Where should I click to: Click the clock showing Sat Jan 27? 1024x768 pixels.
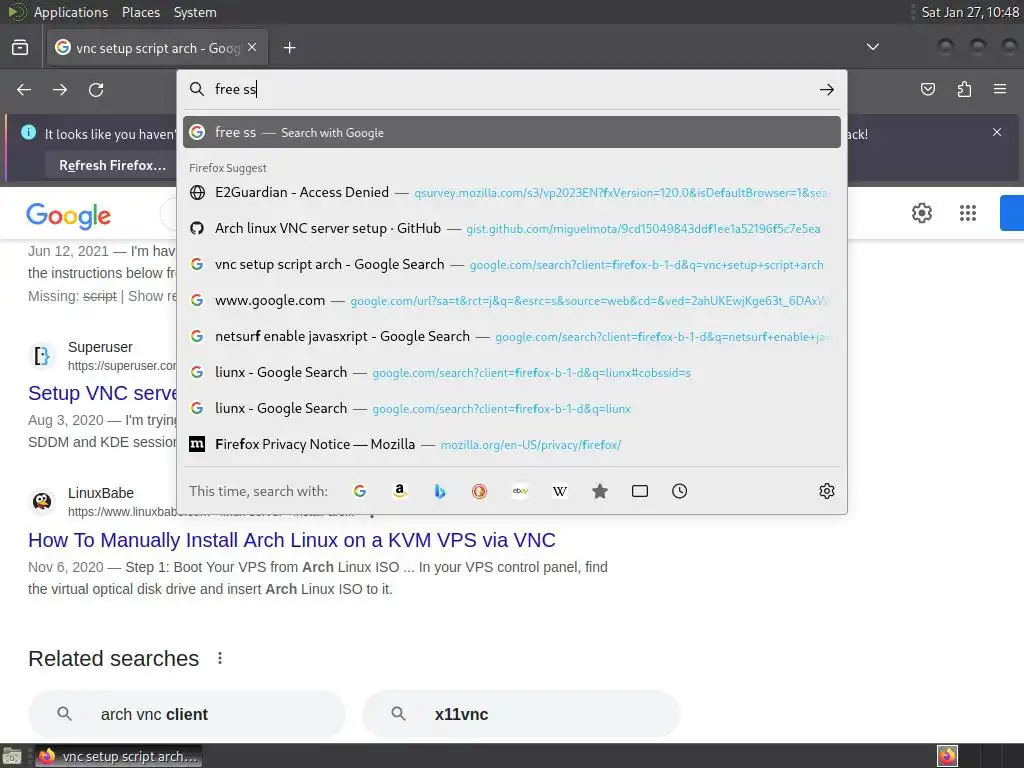pyautogui.click(x=970, y=12)
